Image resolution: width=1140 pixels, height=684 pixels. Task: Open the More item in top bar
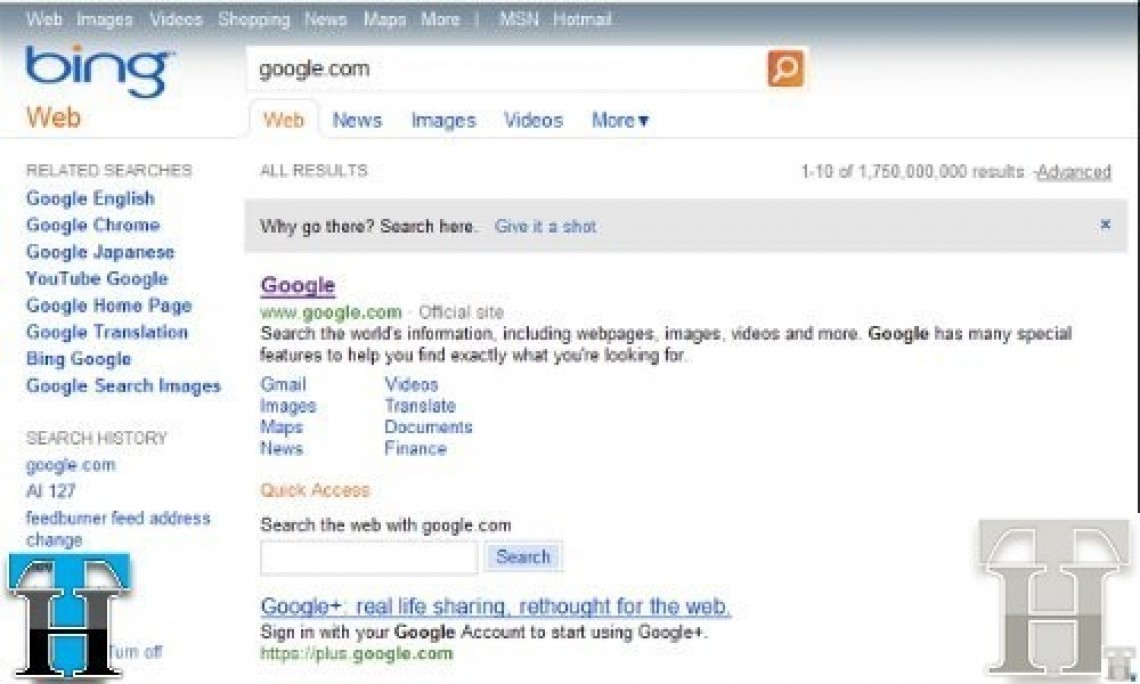pos(441,20)
